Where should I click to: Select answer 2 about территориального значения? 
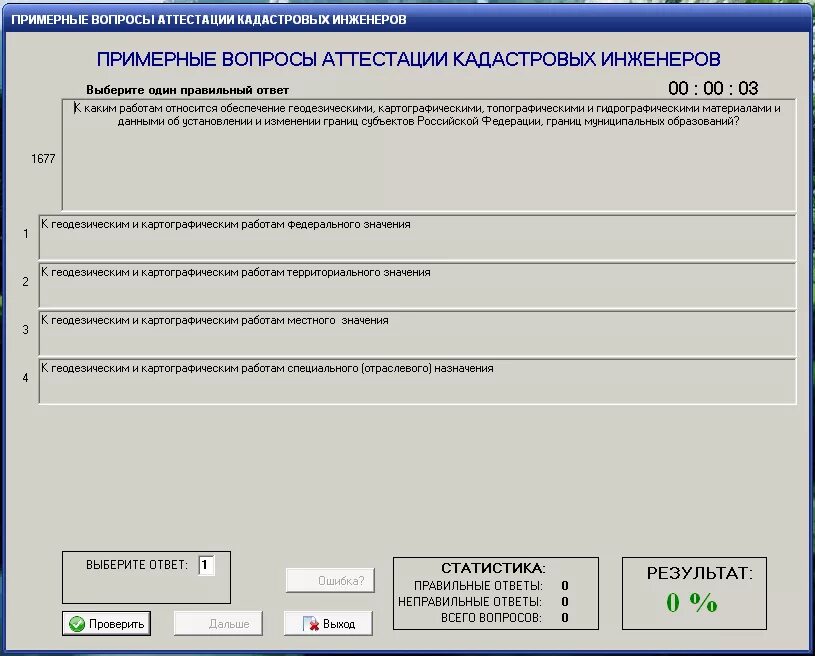point(417,285)
